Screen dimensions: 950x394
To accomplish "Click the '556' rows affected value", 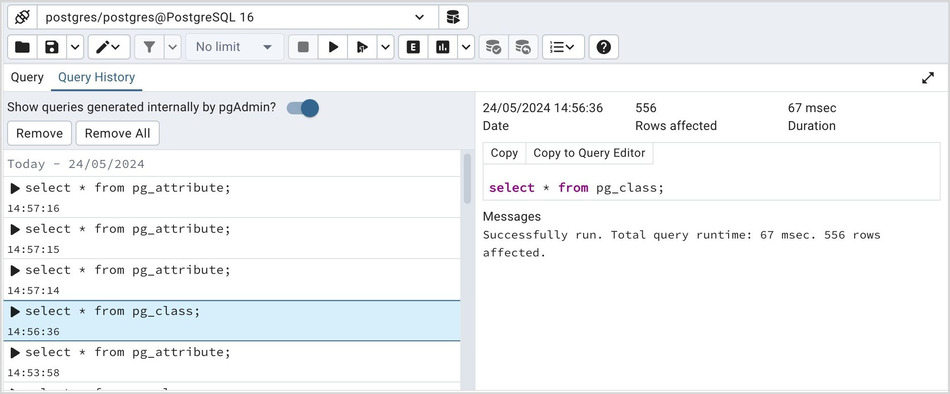I will coord(646,108).
